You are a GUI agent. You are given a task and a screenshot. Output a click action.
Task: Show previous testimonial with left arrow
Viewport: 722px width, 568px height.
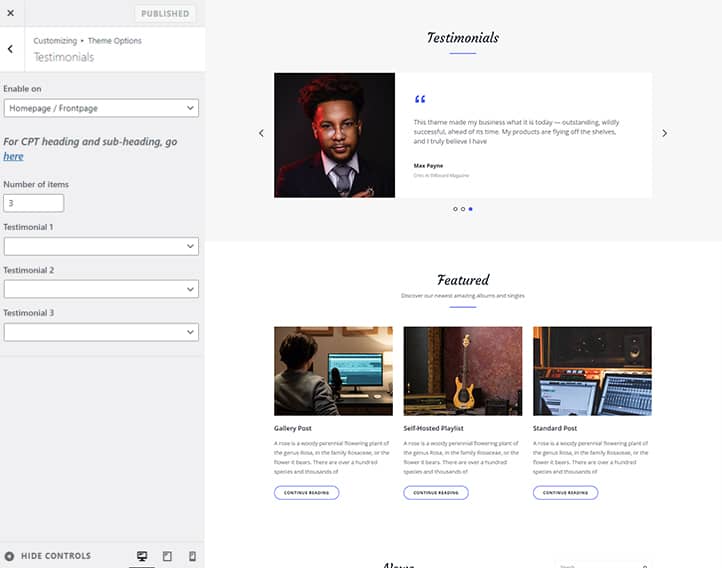pyautogui.click(x=262, y=133)
